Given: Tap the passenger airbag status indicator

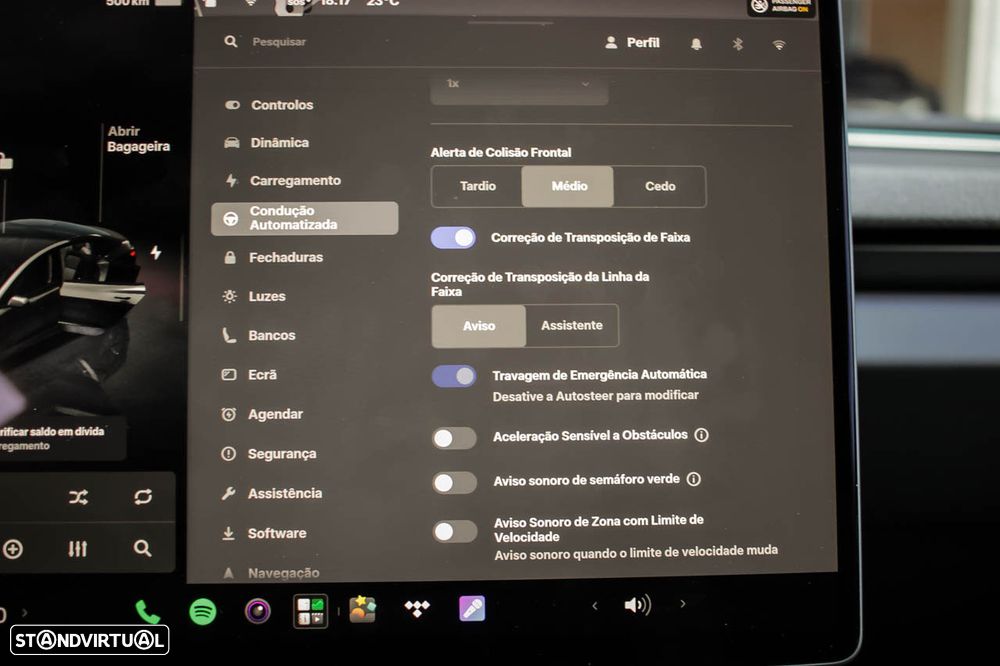Looking at the screenshot, I should (781, 8).
